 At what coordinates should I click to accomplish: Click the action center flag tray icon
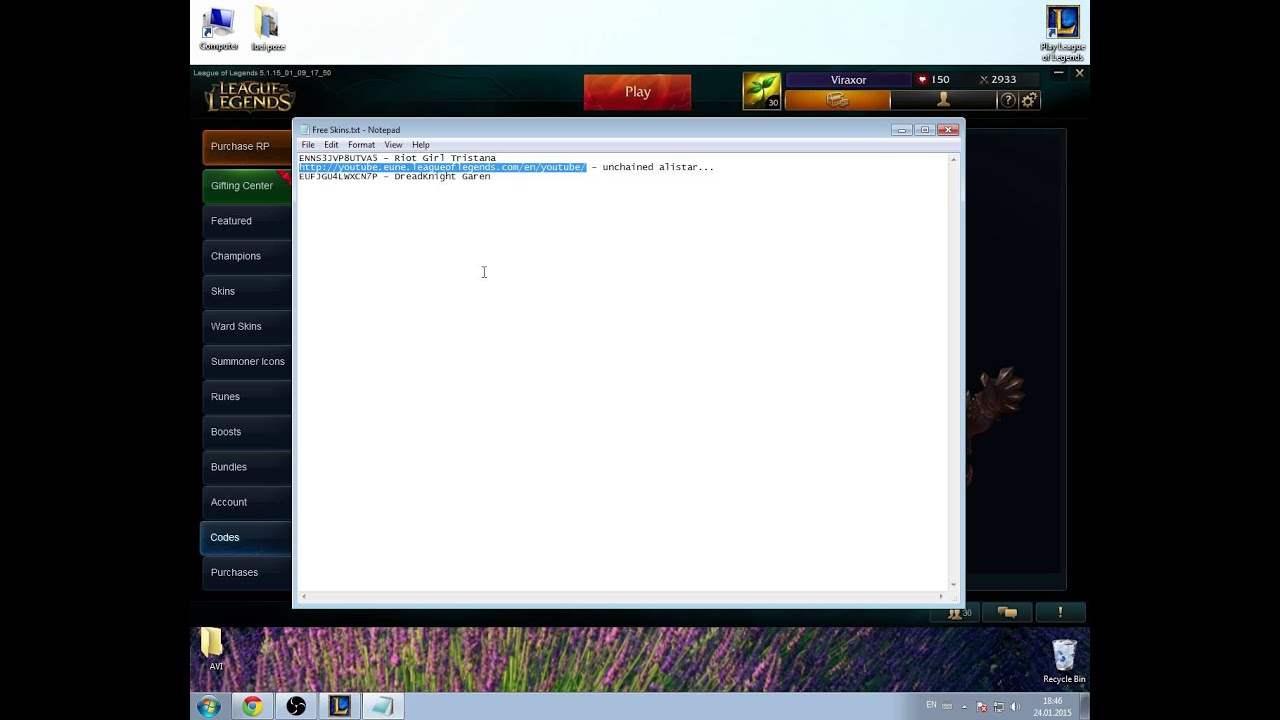981,707
